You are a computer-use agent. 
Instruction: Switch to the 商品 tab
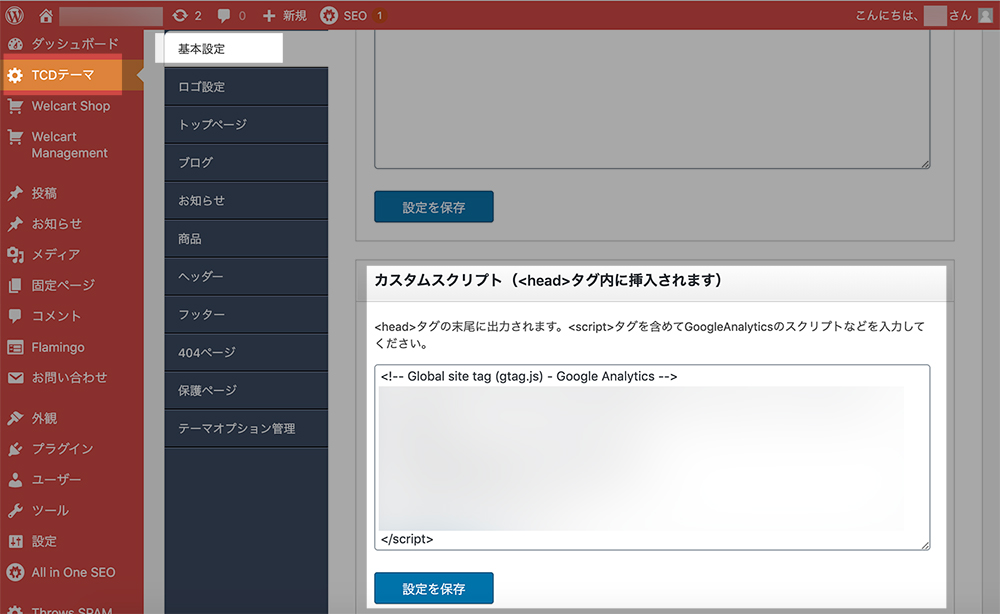click(246, 238)
